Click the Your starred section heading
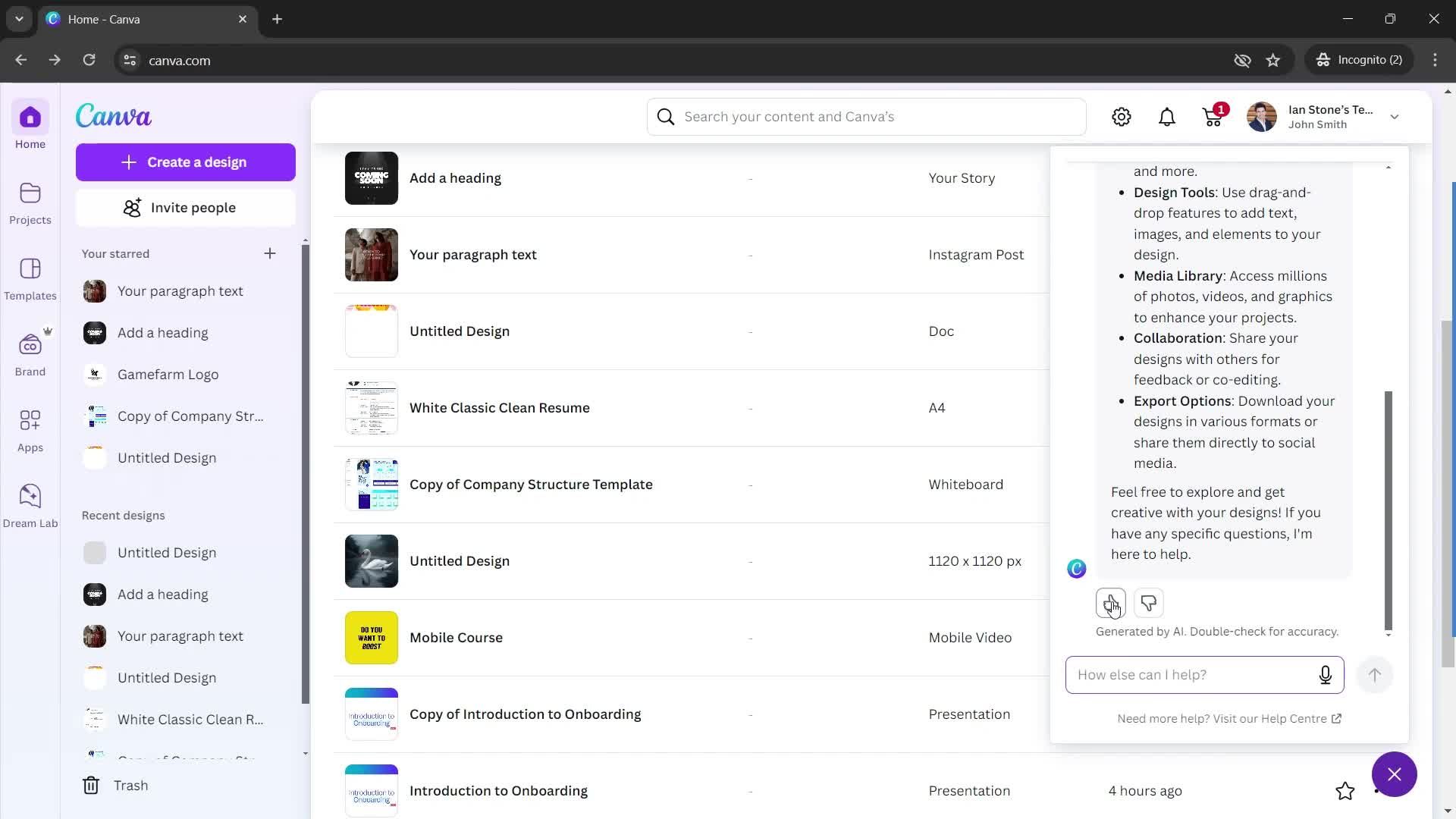 (x=115, y=253)
